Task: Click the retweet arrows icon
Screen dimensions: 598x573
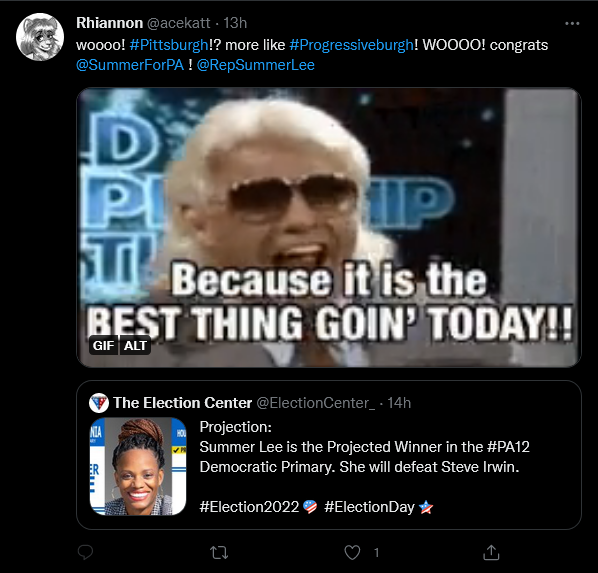Action: pyautogui.click(x=219, y=552)
